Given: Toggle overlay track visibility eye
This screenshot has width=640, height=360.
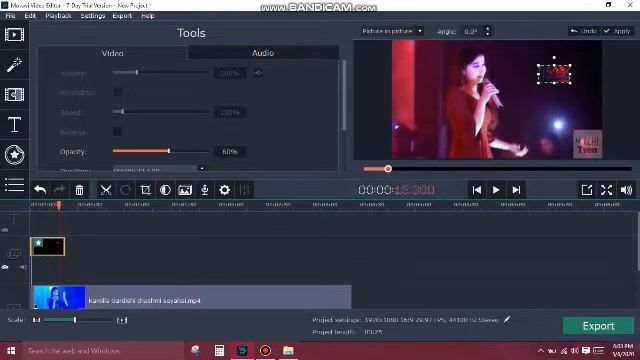Looking at the screenshot, I should point(5,267).
